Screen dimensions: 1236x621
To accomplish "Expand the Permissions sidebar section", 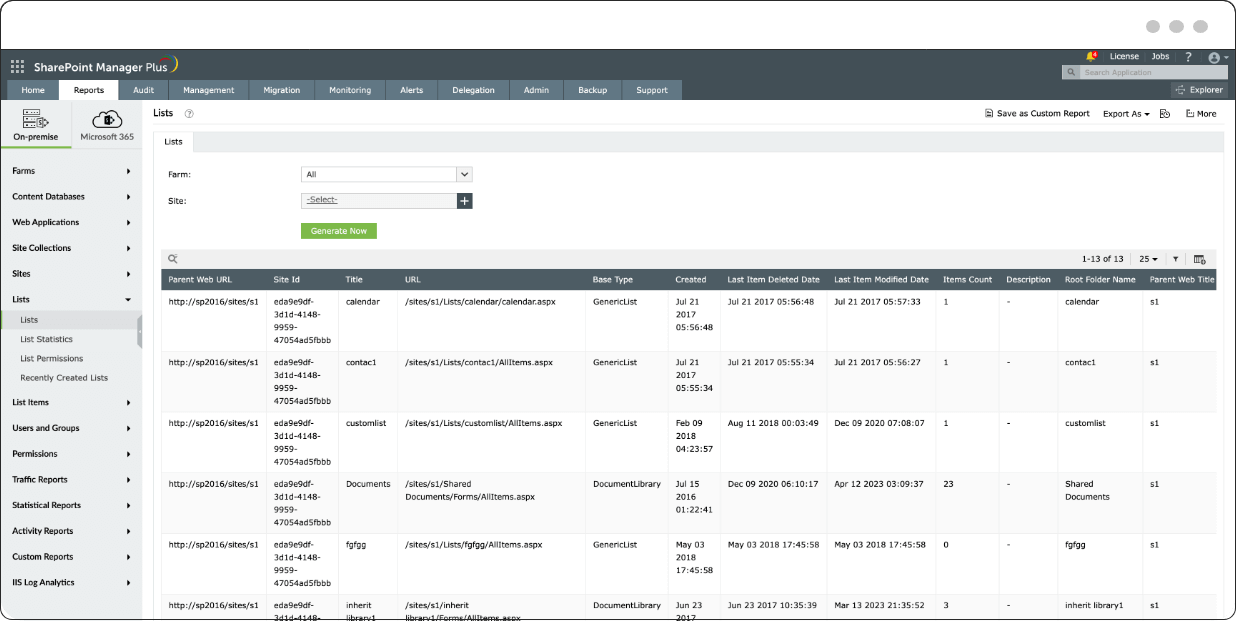I will click(71, 454).
